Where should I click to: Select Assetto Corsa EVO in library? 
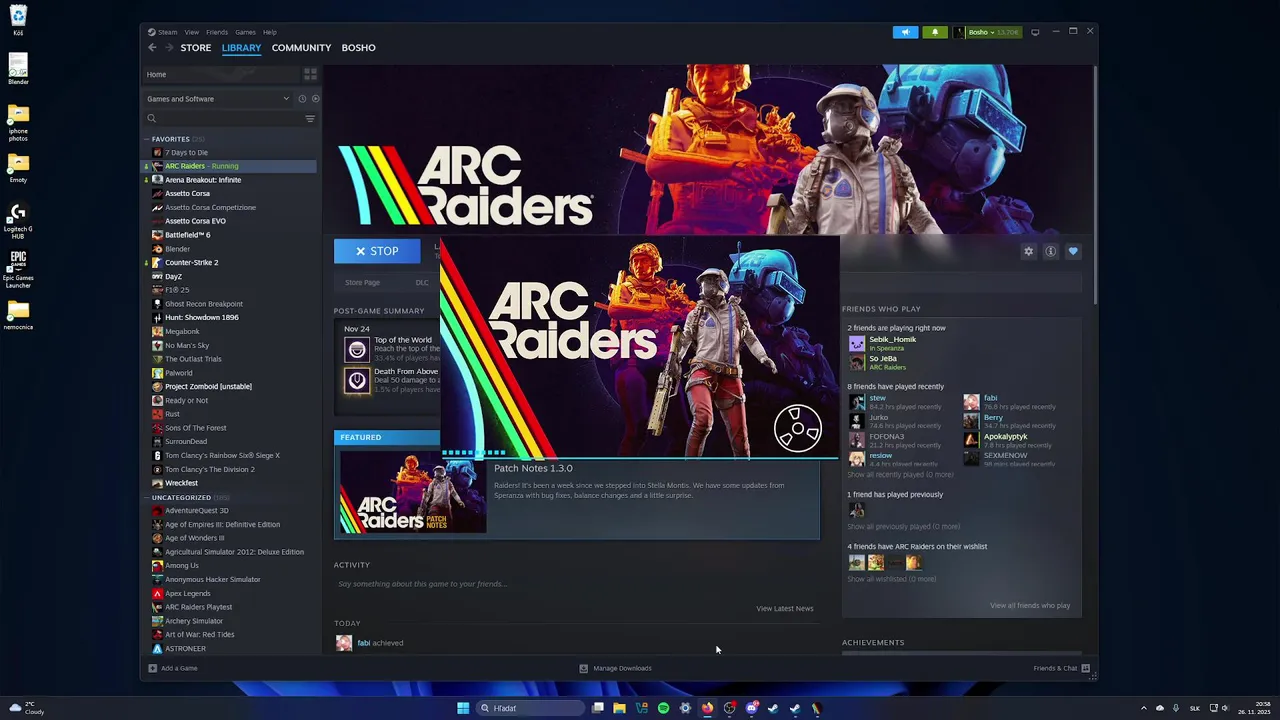click(195, 221)
